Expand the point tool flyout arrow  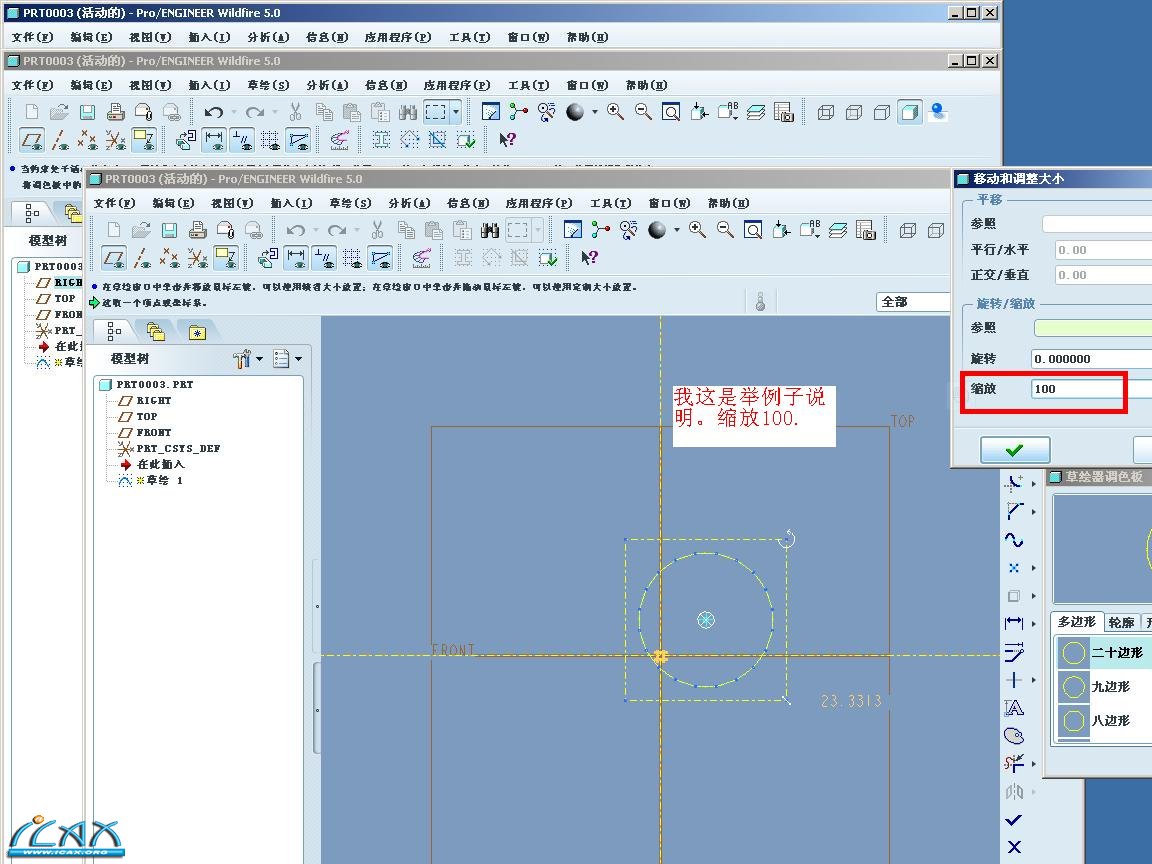[1034, 568]
